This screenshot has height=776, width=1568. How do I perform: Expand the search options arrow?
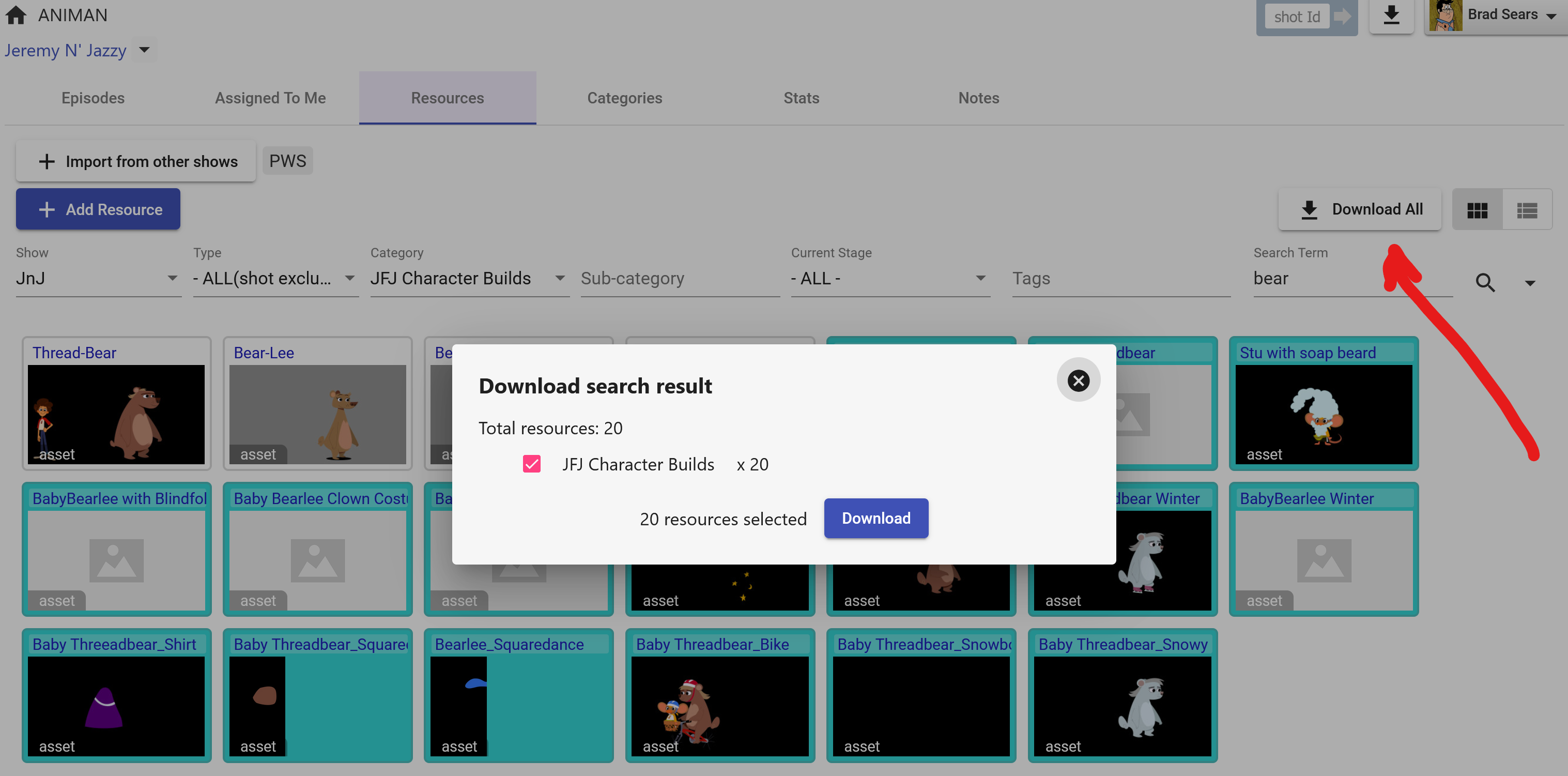[x=1530, y=283]
